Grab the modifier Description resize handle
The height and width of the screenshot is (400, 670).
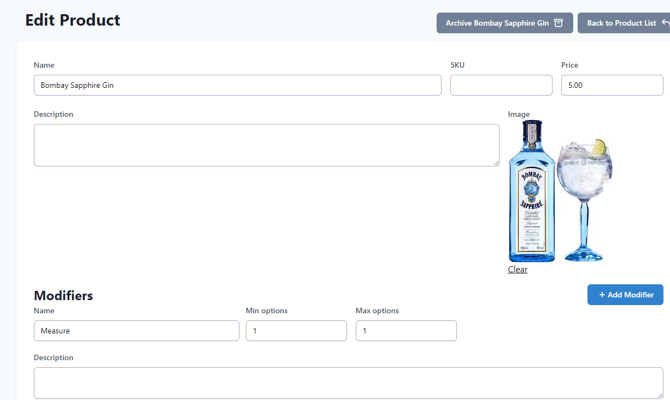click(659, 395)
